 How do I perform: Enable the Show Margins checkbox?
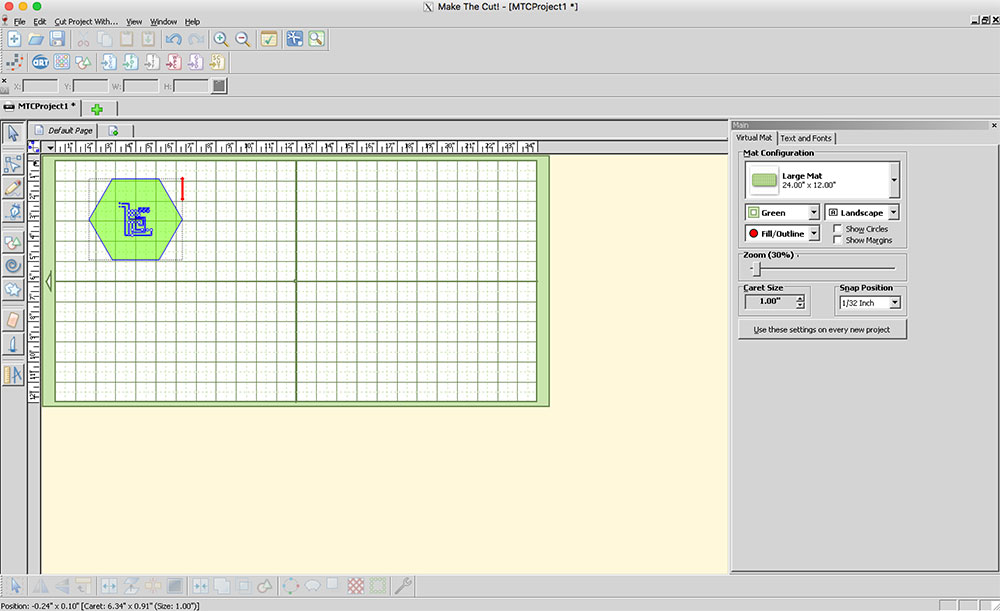click(x=837, y=240)
